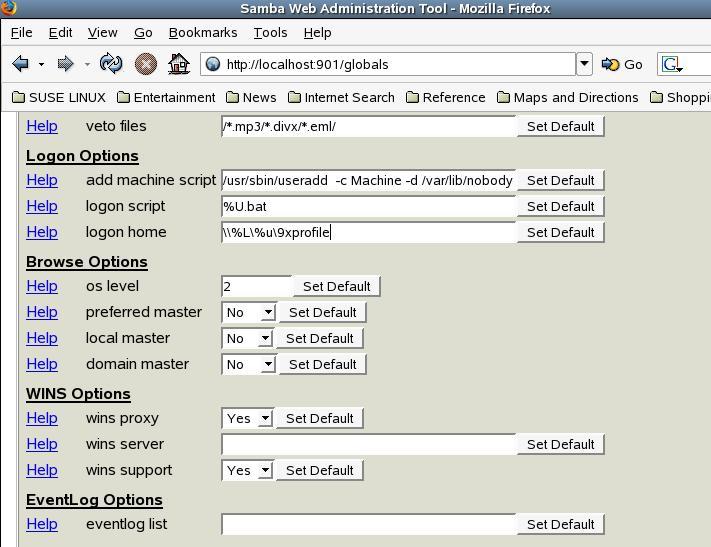Click the Forward arrow navigation icon
711x547 pixels.
click(65, 64)
